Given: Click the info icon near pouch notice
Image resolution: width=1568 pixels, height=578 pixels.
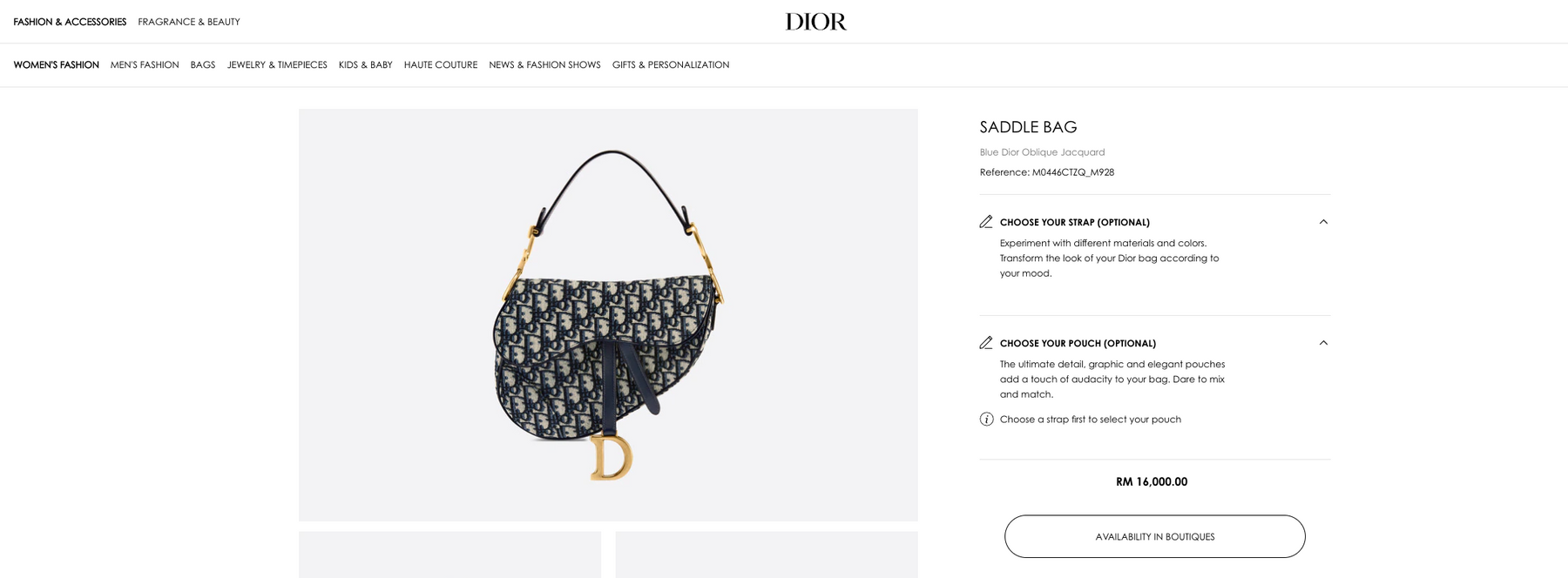Looking at the screenshot, I should coord(986,420).
